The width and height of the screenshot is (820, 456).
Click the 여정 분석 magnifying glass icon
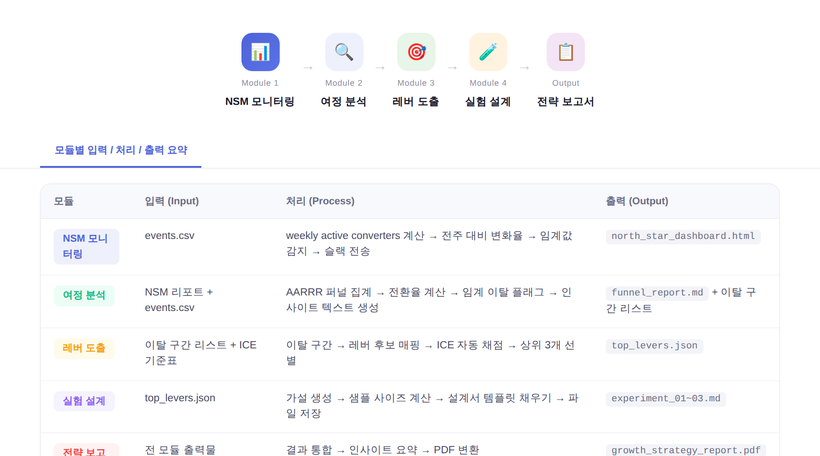click(344, 52)
